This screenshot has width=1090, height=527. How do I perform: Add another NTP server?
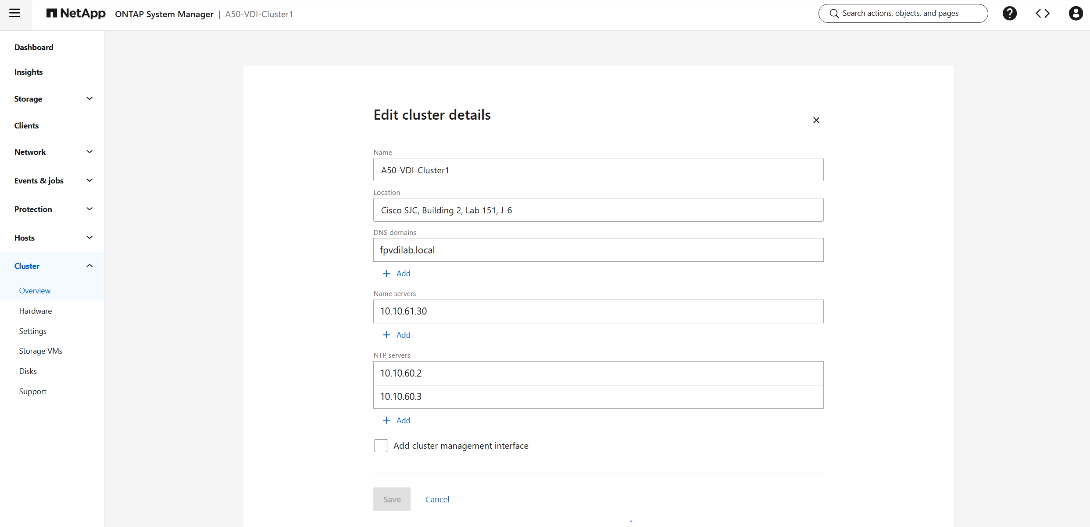point(396,421)
